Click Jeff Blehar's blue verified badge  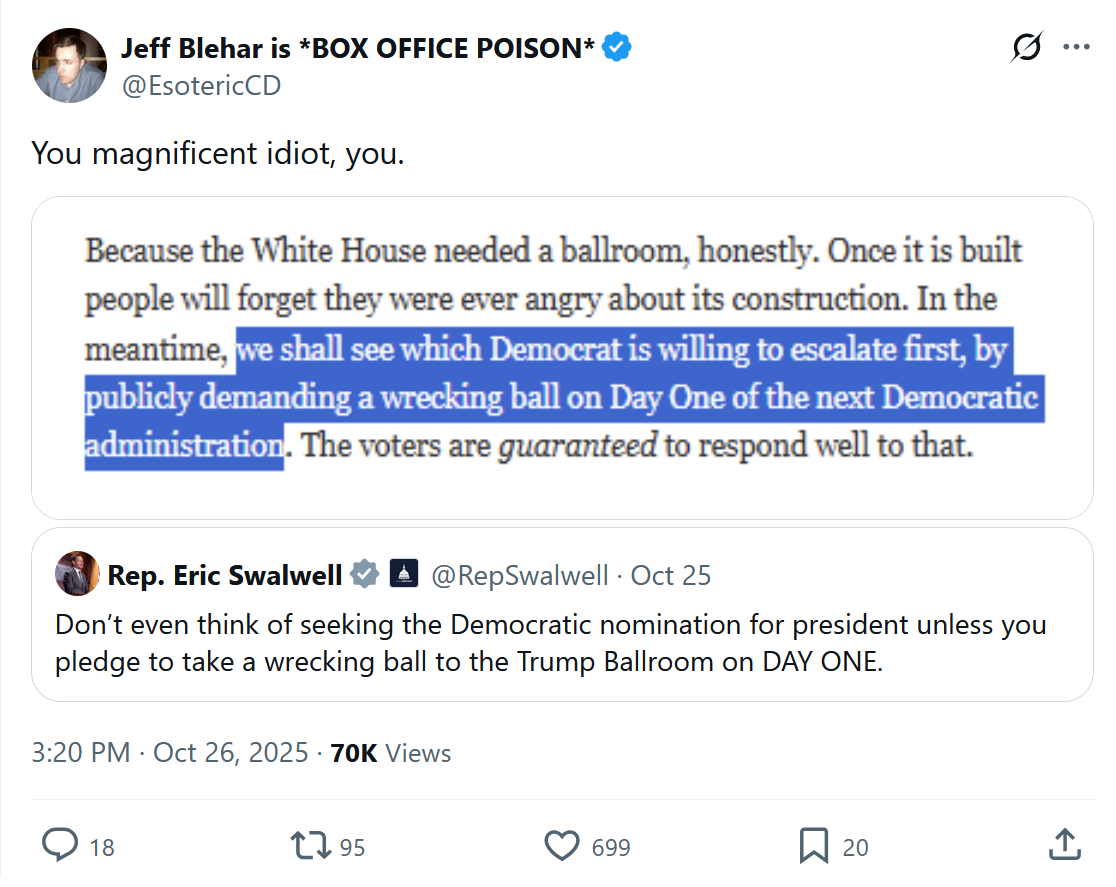coord(616,47)
